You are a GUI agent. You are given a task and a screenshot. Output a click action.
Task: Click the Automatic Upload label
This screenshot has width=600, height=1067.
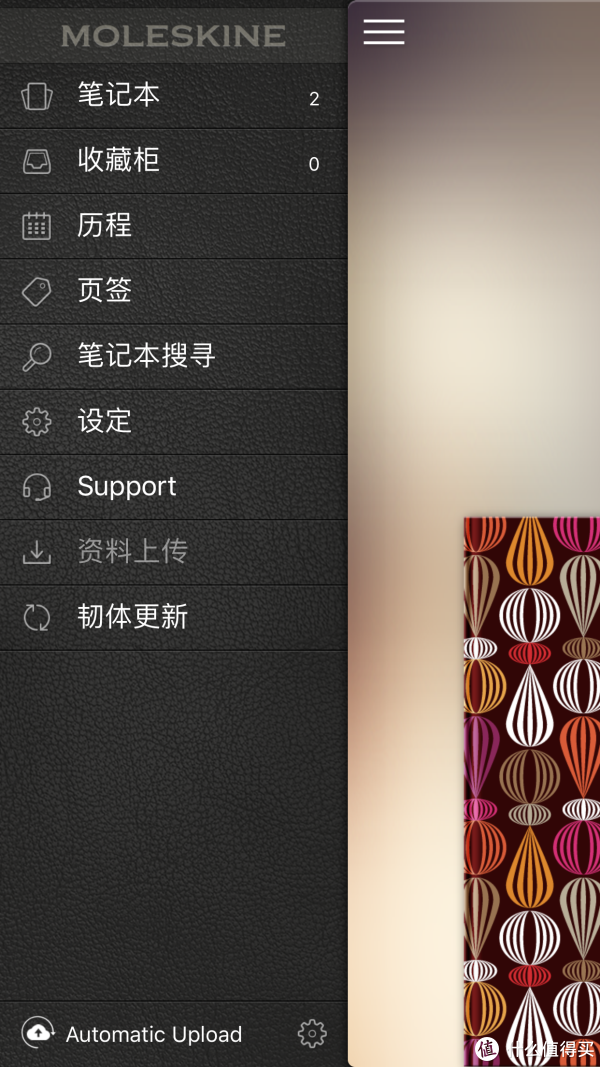point(154,1034)
